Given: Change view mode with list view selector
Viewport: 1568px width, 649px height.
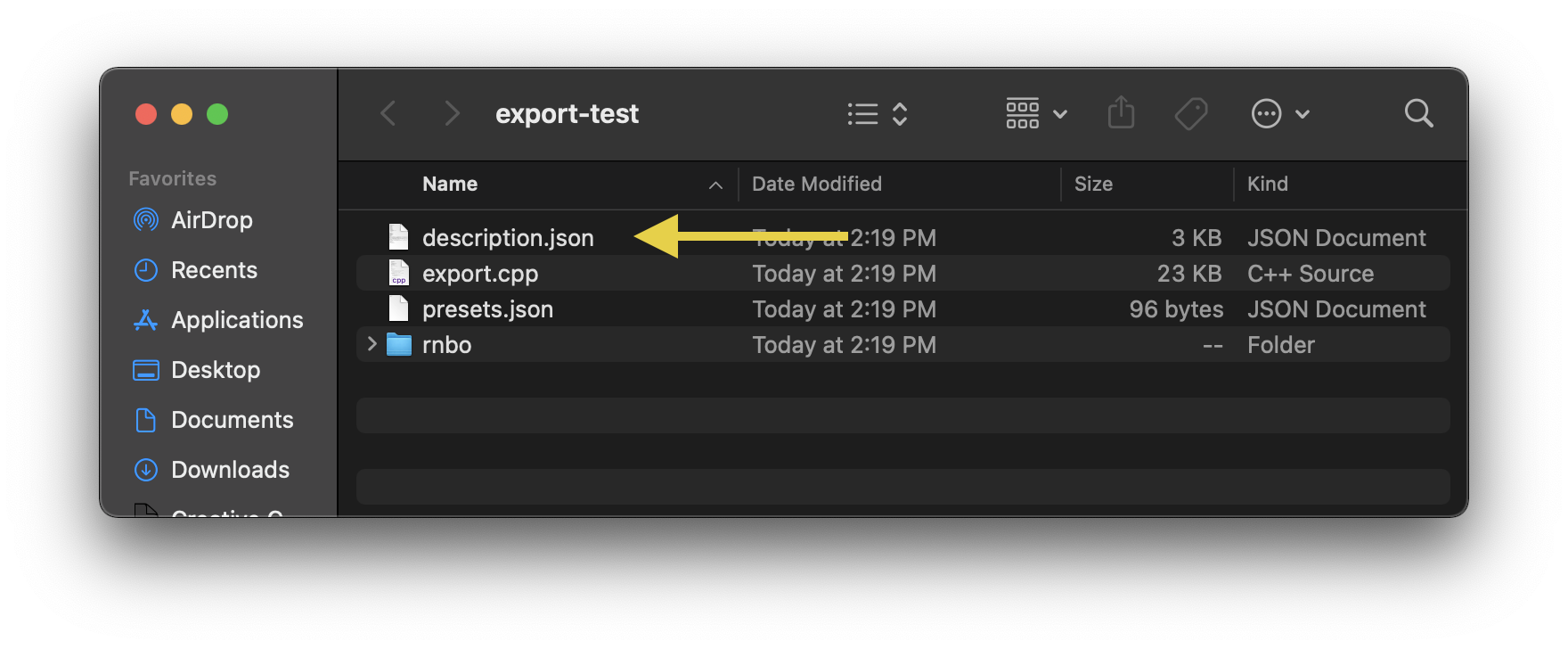Looking at the screenshot, I should [878, 114].
